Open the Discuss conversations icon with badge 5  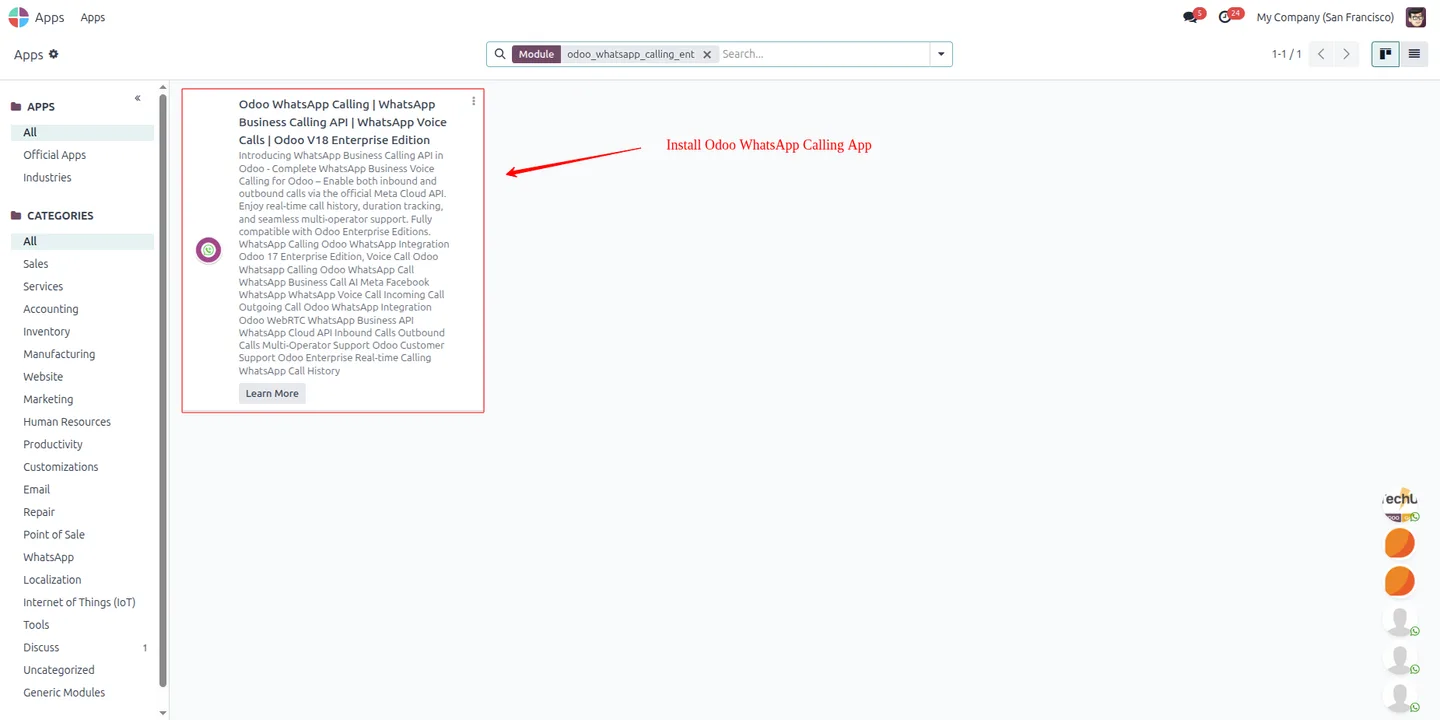(x=1190, y=17)
